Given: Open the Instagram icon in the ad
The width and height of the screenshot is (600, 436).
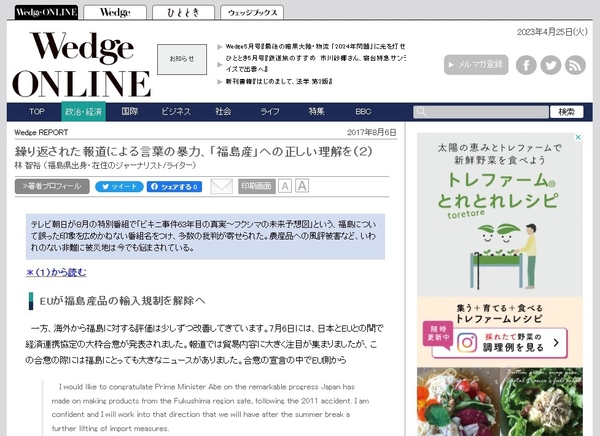Looking at the screenshot, I should pyautogui.click(x=467, y=342).
